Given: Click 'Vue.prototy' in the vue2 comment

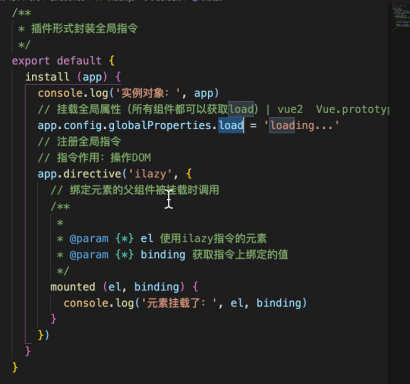Looking at the screenshot, I should click(352, 109).
